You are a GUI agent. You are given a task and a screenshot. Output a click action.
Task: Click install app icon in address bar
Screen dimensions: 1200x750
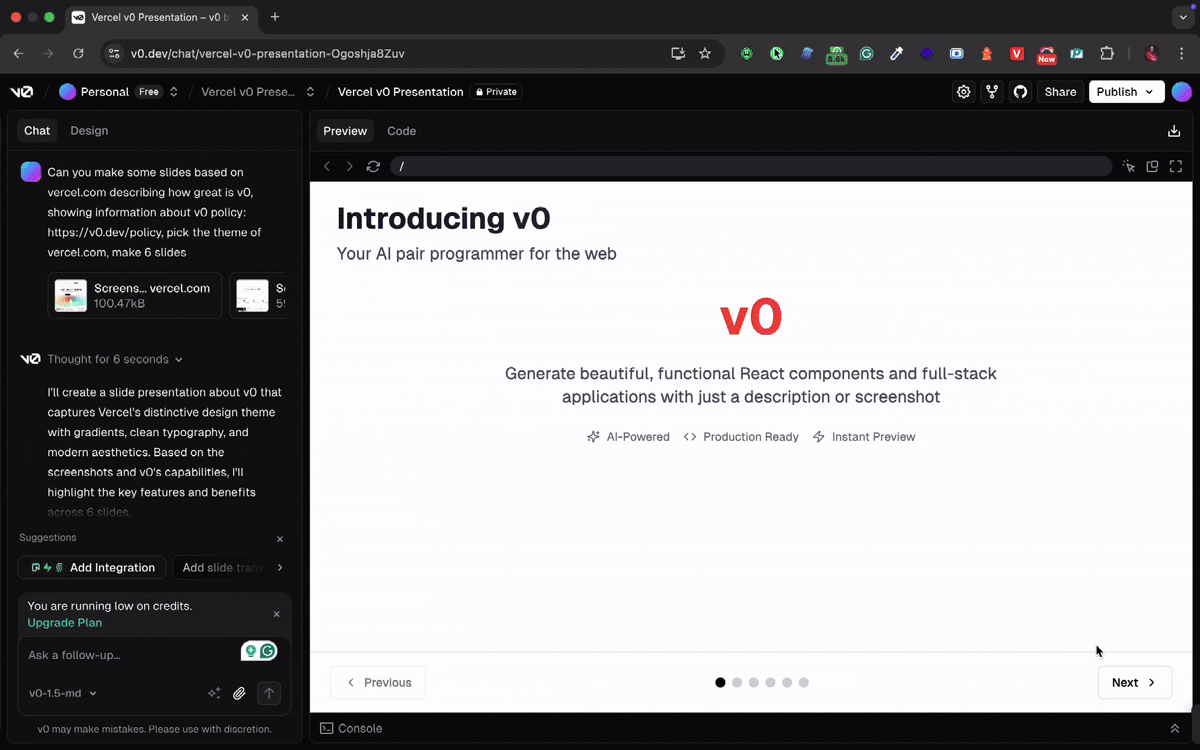point(678,54)
